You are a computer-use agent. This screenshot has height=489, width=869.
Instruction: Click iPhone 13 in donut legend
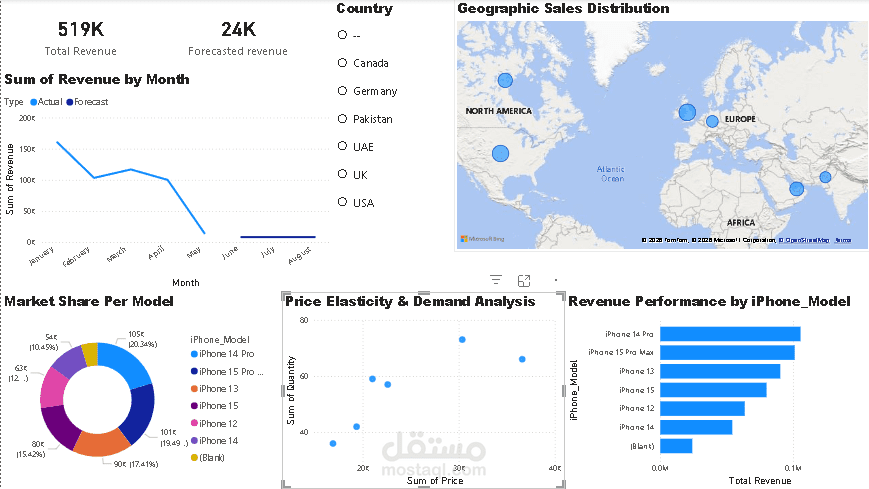(x=214, y=389)
